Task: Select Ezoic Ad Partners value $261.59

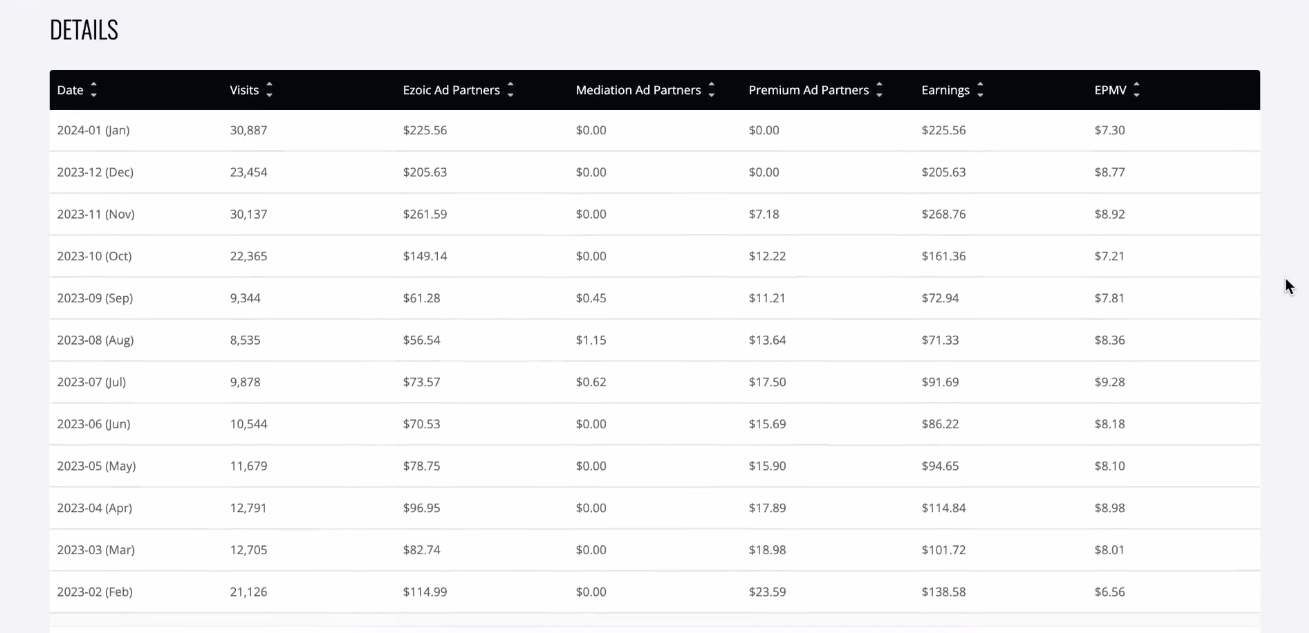Action: click(x=425, y=214)
